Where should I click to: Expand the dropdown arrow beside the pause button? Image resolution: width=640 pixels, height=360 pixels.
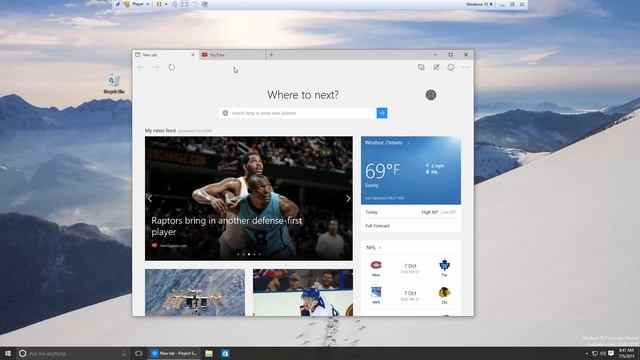tap(166, 4)
